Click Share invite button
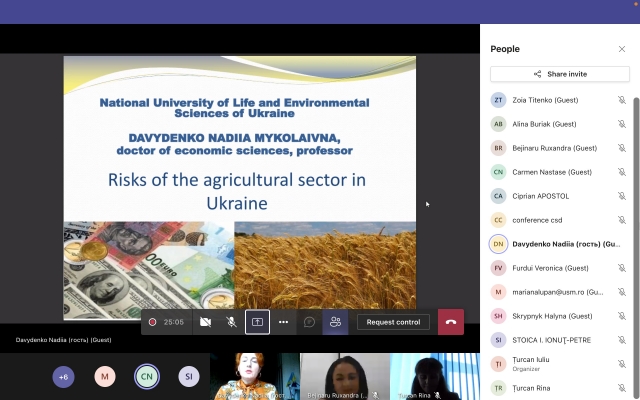Screen dimensions: 640x400 pyautogui.click(x=560, y=74)
